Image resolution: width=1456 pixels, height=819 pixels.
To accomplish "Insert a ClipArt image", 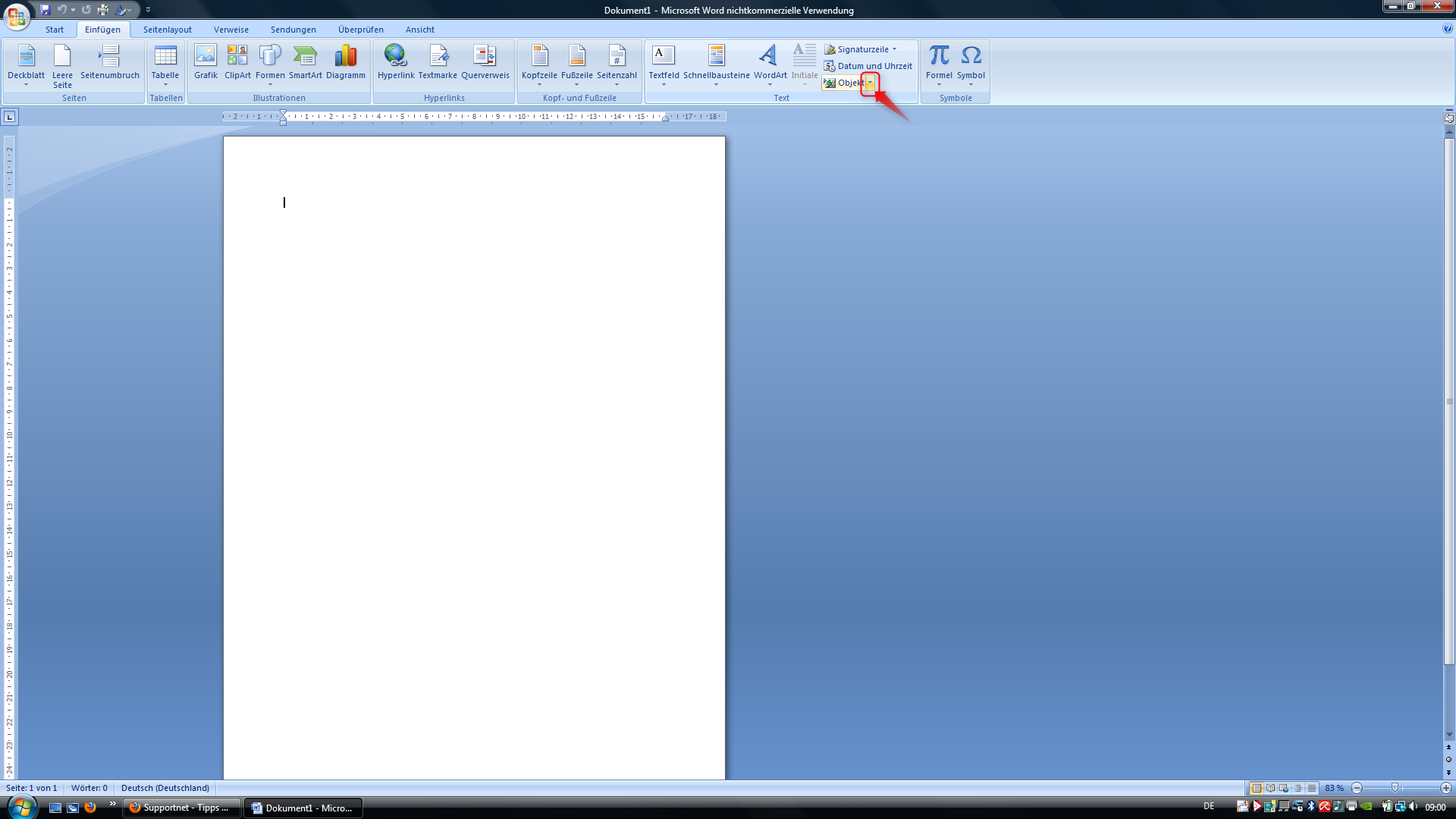I will (x=237, y=61).
